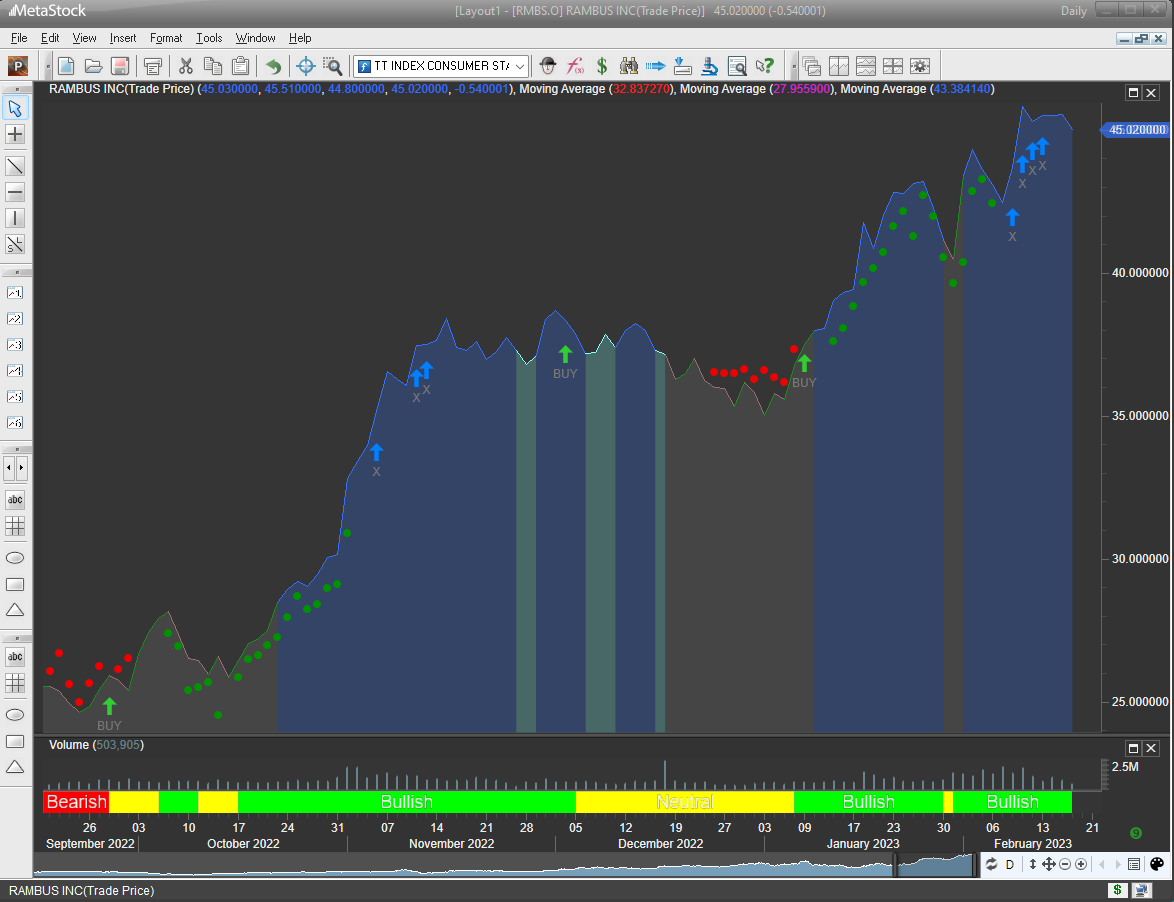Click the left handle of the chart range slider

tap(895, 865)
